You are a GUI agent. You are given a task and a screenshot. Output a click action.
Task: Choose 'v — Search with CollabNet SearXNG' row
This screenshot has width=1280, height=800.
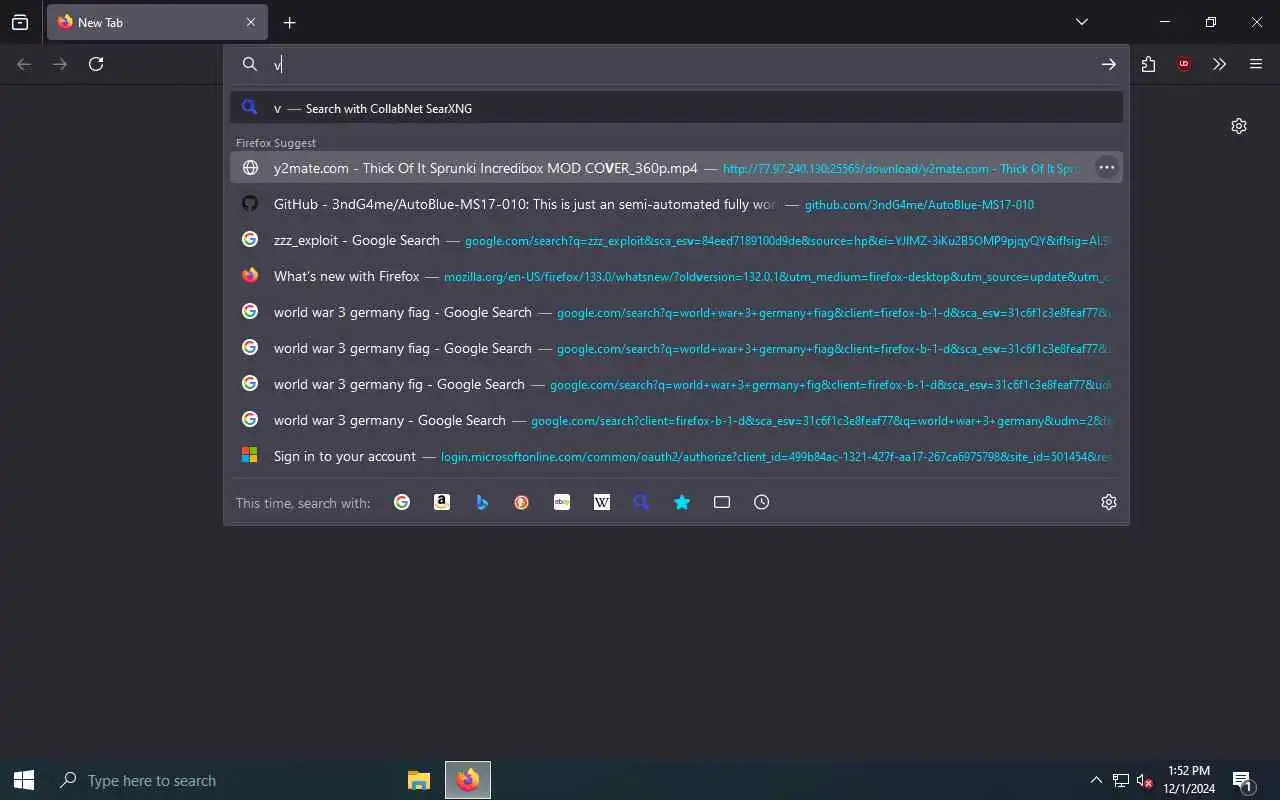[x=676, y=107]
